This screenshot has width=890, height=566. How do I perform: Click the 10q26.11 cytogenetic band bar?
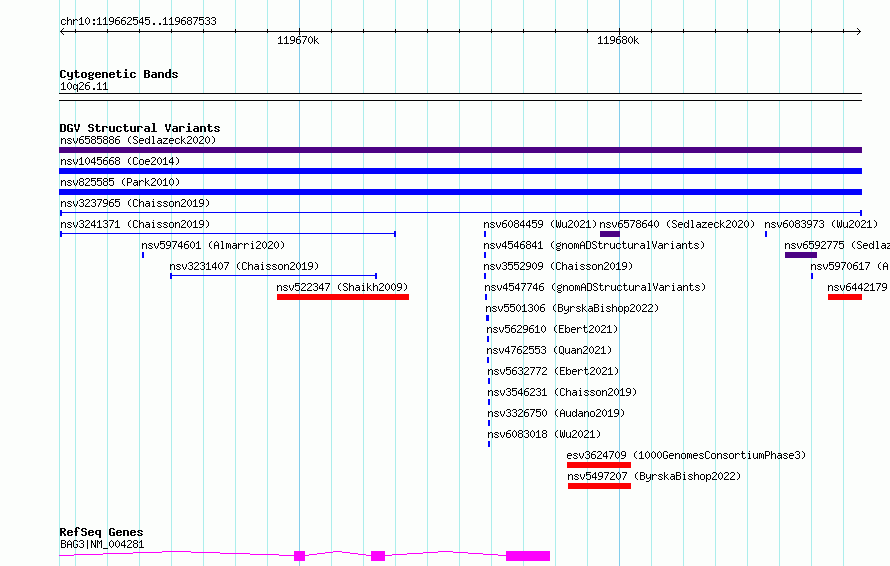coord(460,97)
